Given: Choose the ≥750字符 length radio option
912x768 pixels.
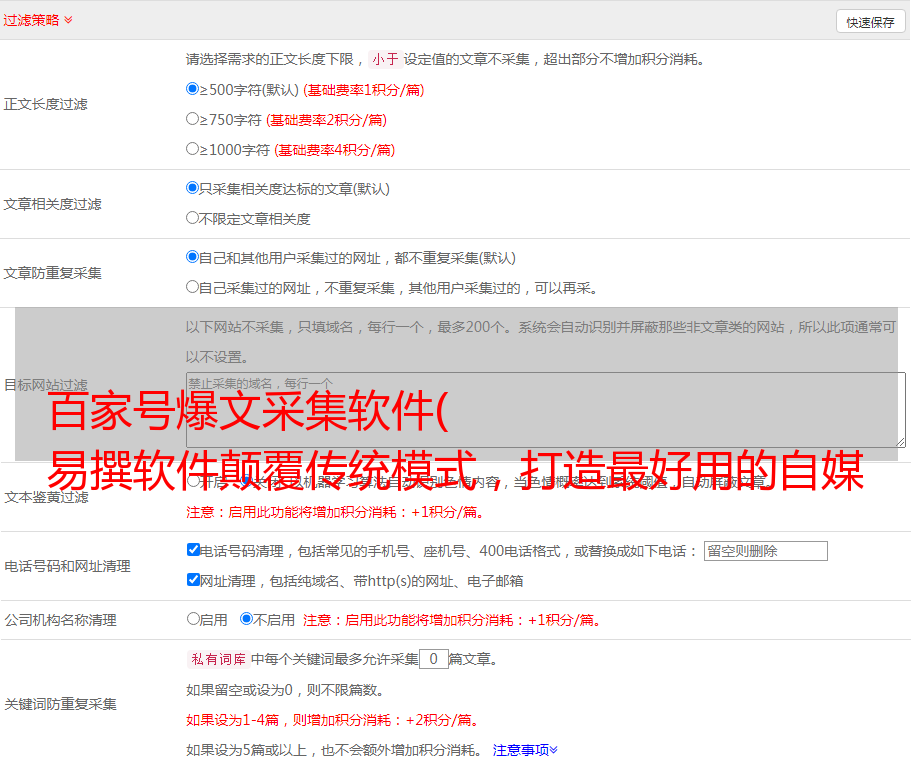Looking at the screenshot, I should point(192,119).
